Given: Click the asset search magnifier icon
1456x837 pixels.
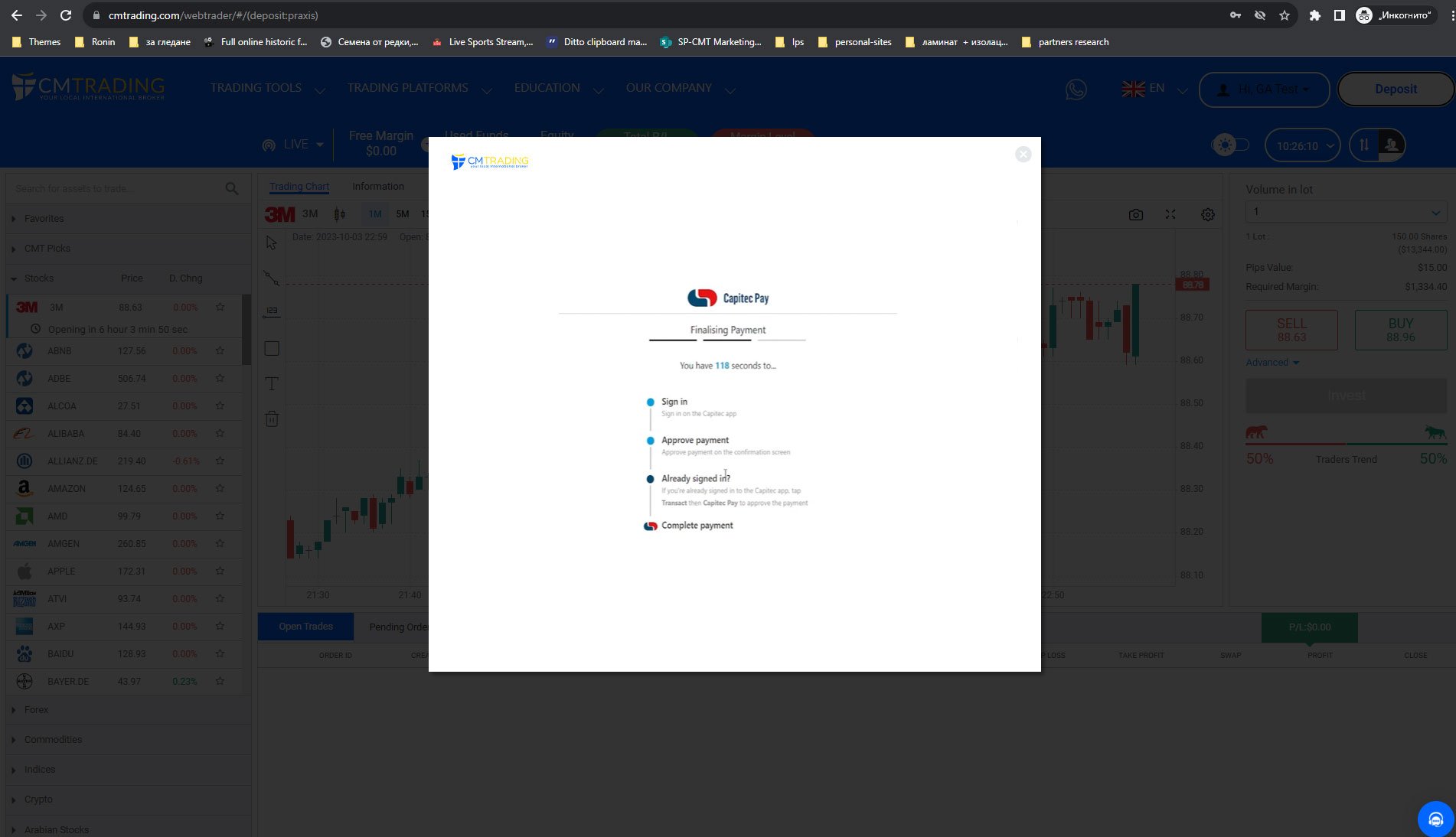Looking at the screenshot, I should point(232,188).
